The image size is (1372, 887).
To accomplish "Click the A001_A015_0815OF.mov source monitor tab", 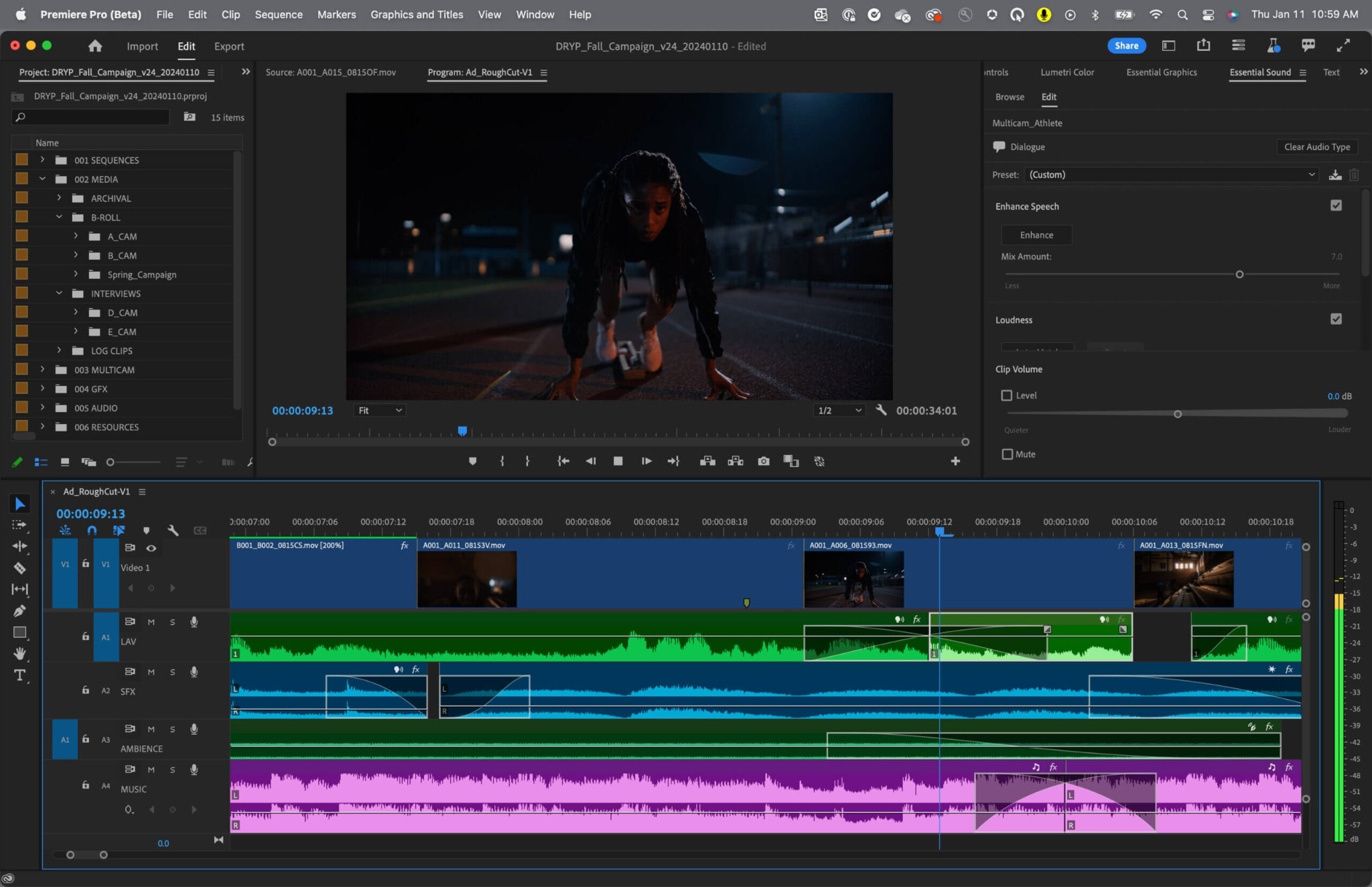I will point(332,72).
